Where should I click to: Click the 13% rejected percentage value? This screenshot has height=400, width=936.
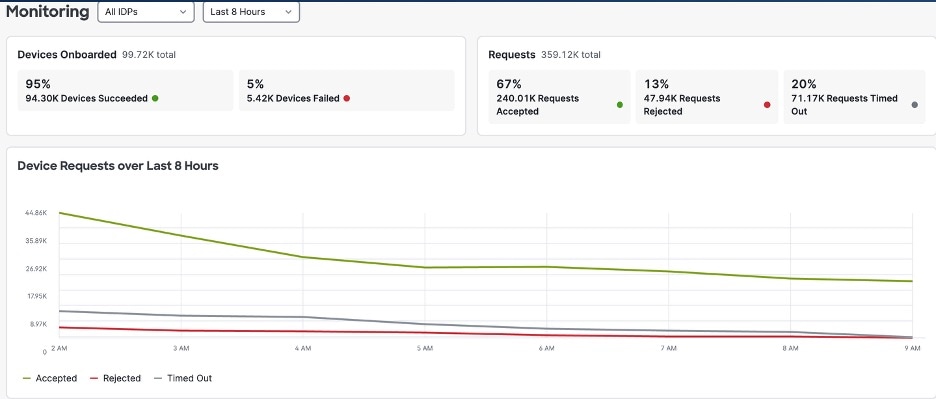pos(656,84)
